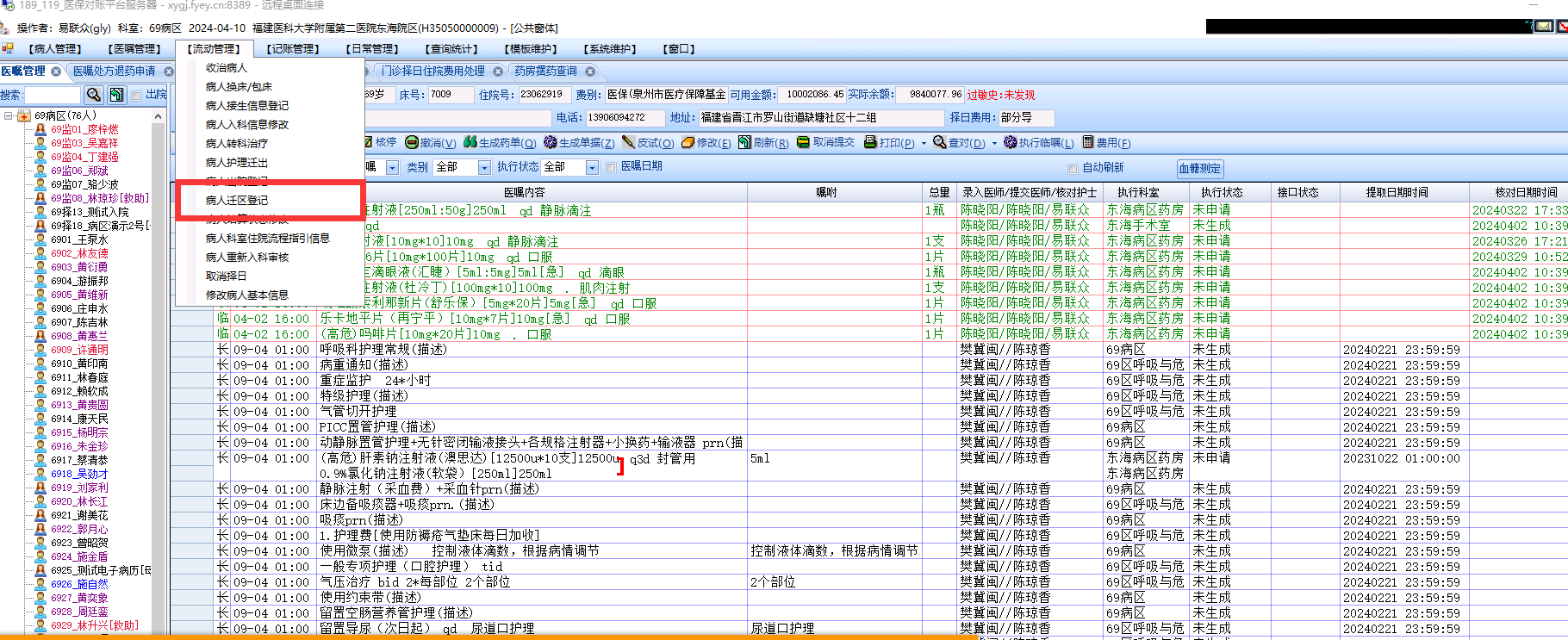Open the 类别 dropdown
The width and height of the screenshot is (1568, 640).
click(484, 167)
